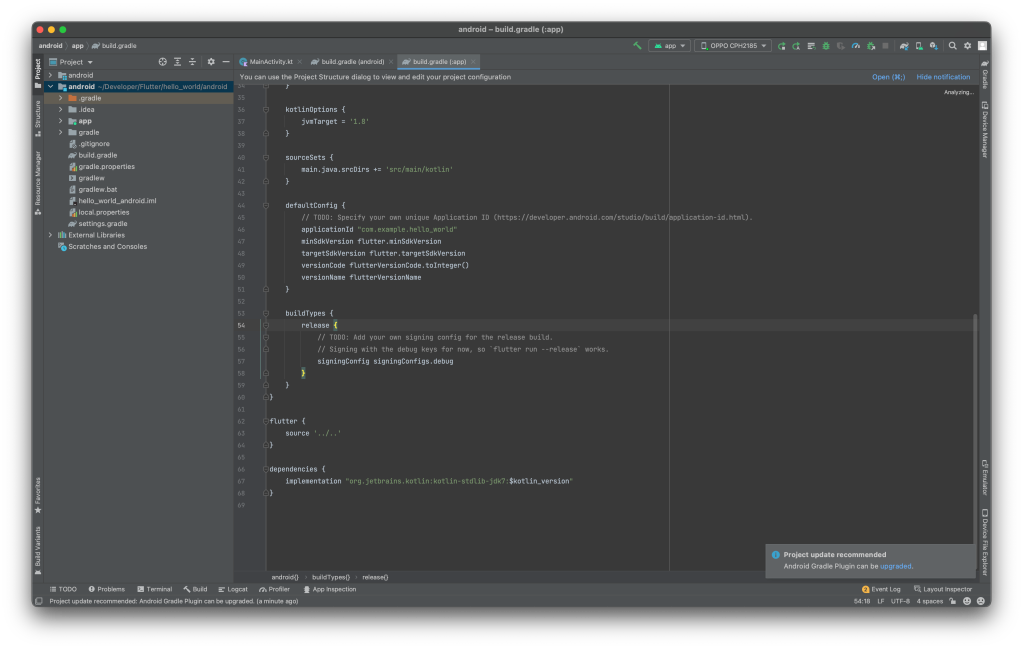Click the green Debug bug icon
This screenshot has width=1023, height=649.
coord(826,46)
